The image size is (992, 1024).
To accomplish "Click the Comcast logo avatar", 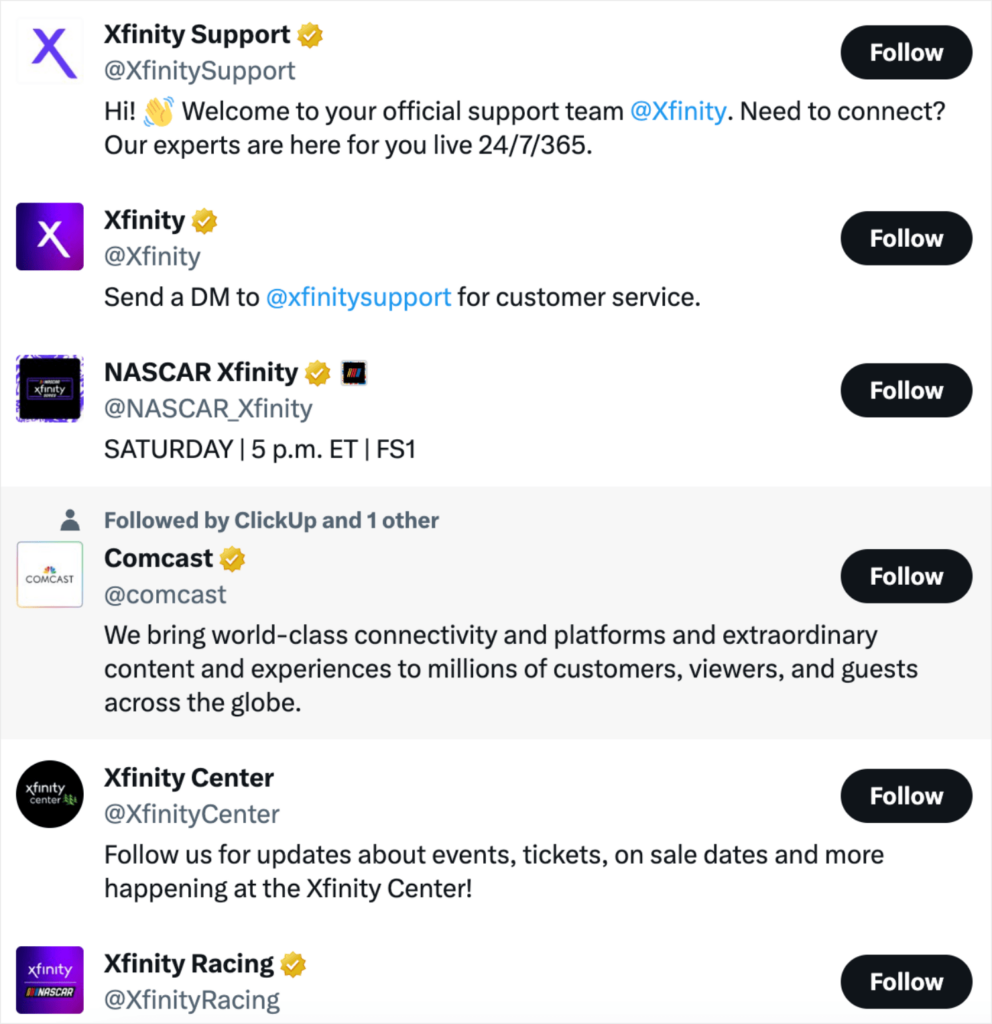I will [x=50, y=575].
